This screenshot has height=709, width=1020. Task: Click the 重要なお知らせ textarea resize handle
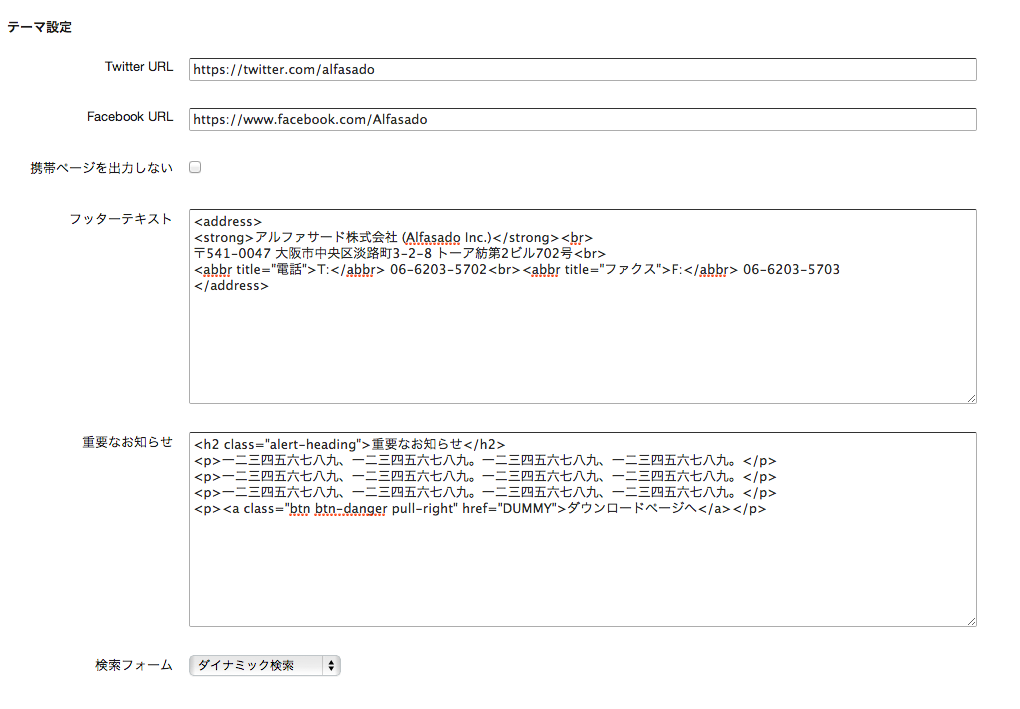coord(971,621)
